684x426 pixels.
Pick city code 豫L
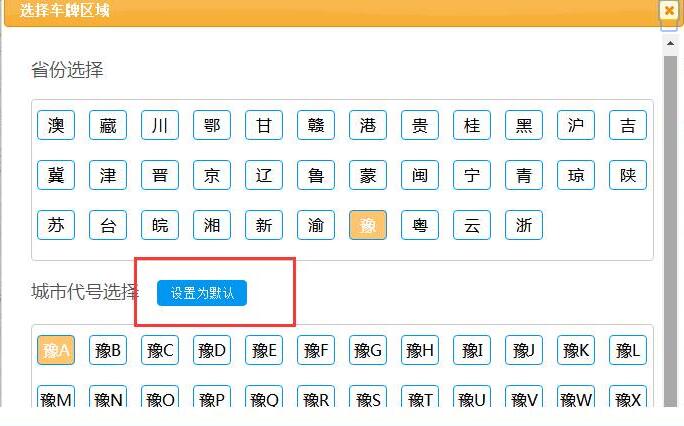tap(628, 350)
